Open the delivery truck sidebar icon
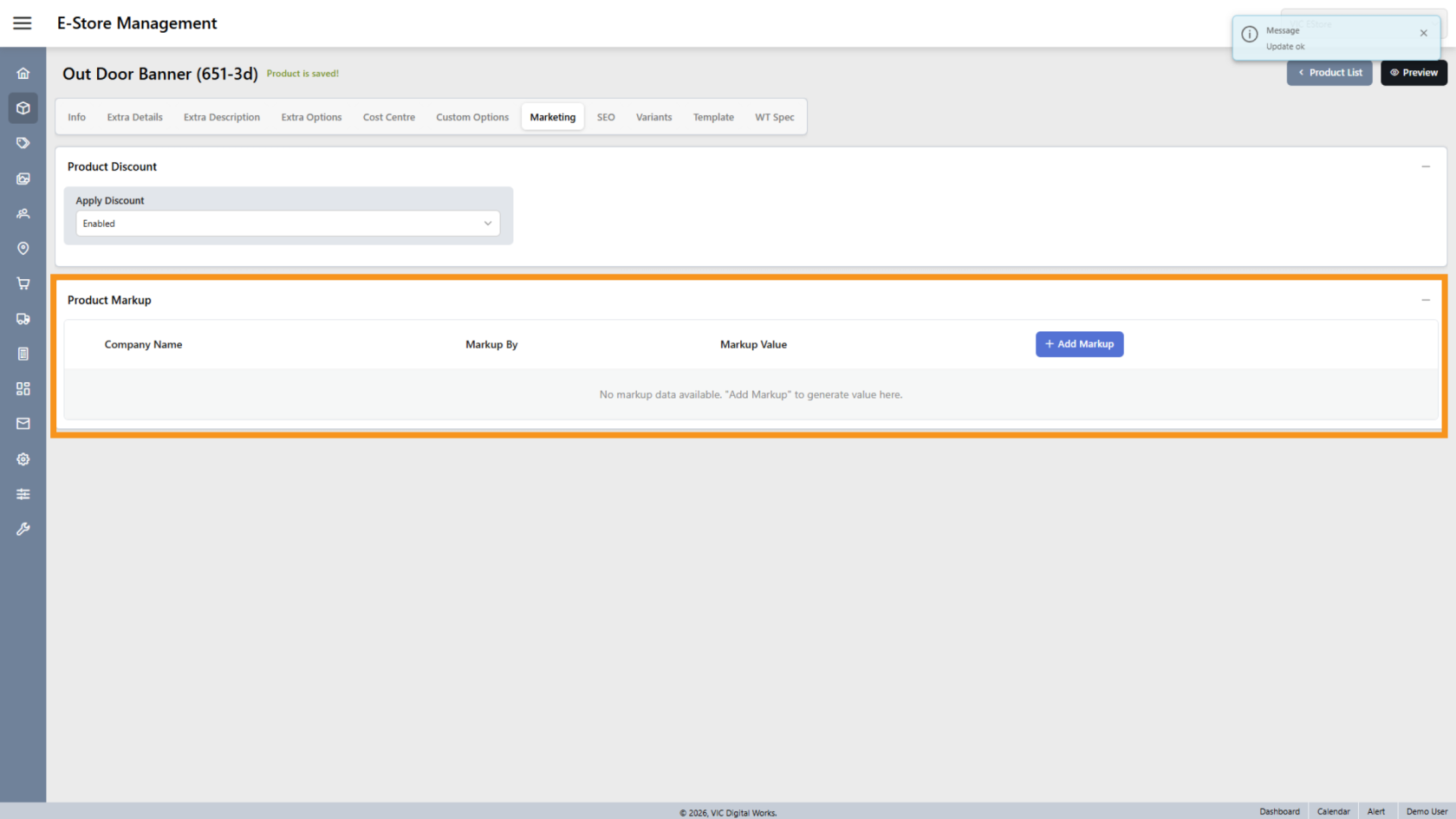Viewport: 1456px width, 819px height. tap(23, 319)
